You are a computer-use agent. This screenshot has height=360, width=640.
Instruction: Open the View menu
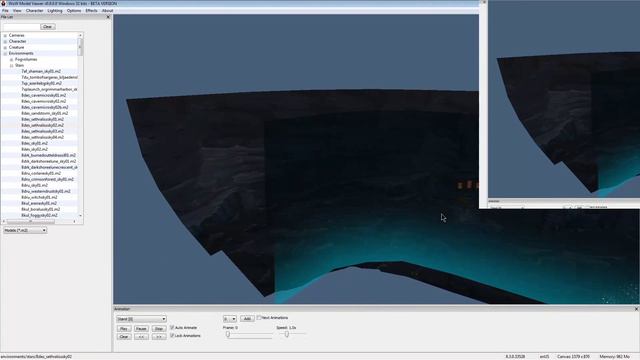(17, 11)
